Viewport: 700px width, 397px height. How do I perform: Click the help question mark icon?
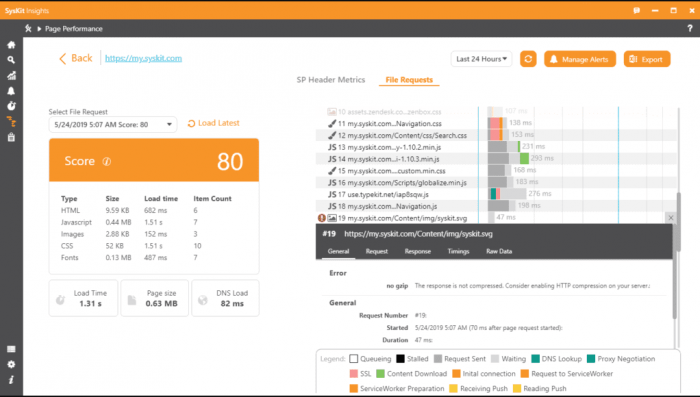point(690,29)
